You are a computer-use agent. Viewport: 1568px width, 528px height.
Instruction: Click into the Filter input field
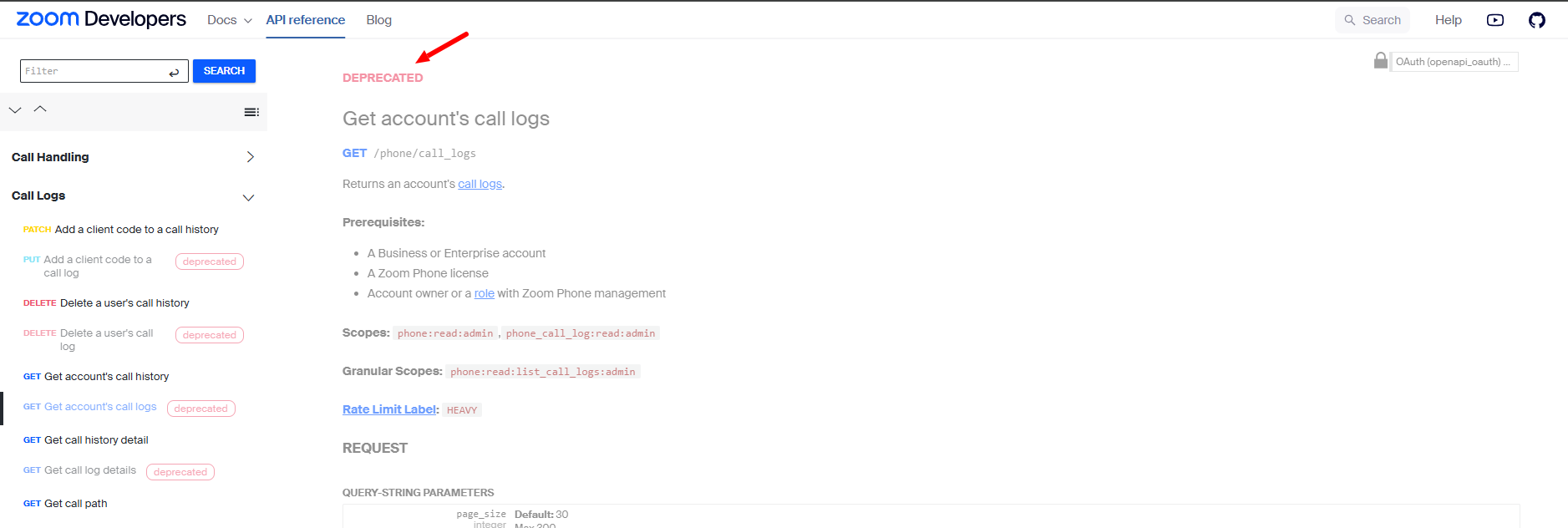point(94,71)
